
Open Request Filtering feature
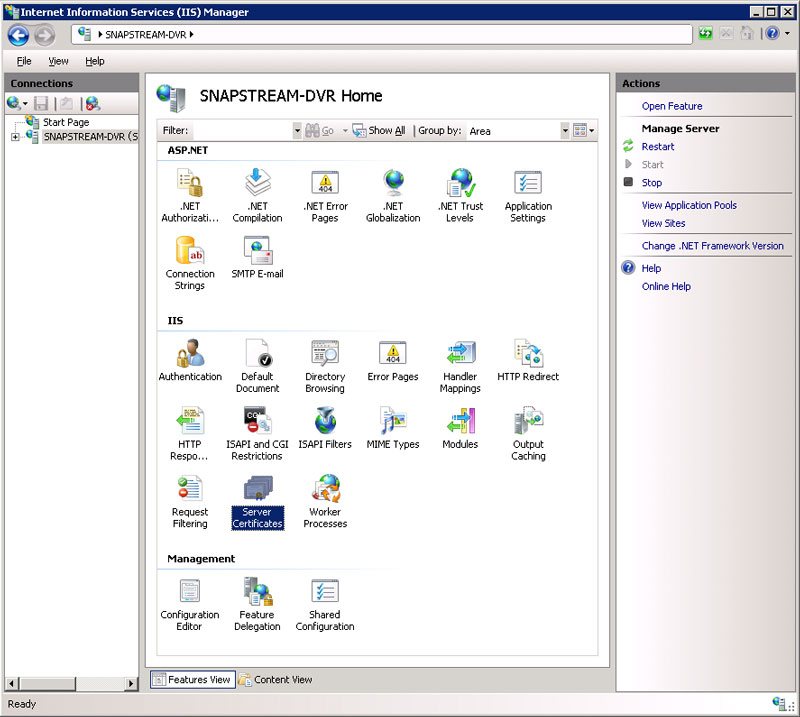tap(190, 502)
